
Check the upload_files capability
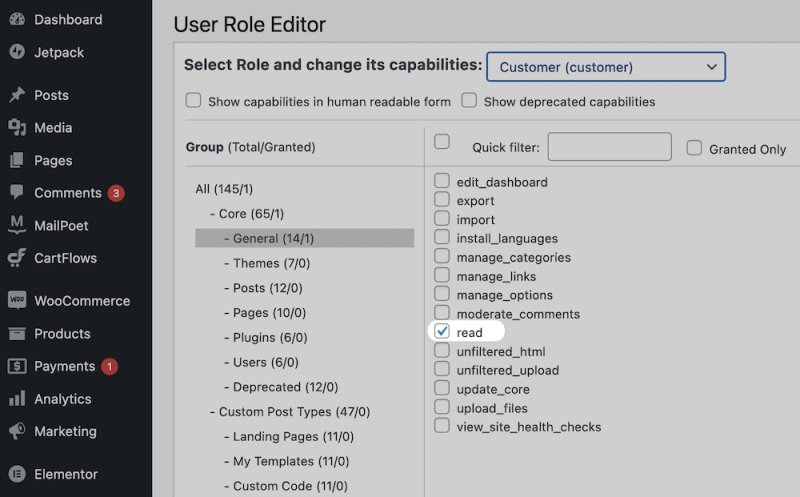(x=442, y=406)
